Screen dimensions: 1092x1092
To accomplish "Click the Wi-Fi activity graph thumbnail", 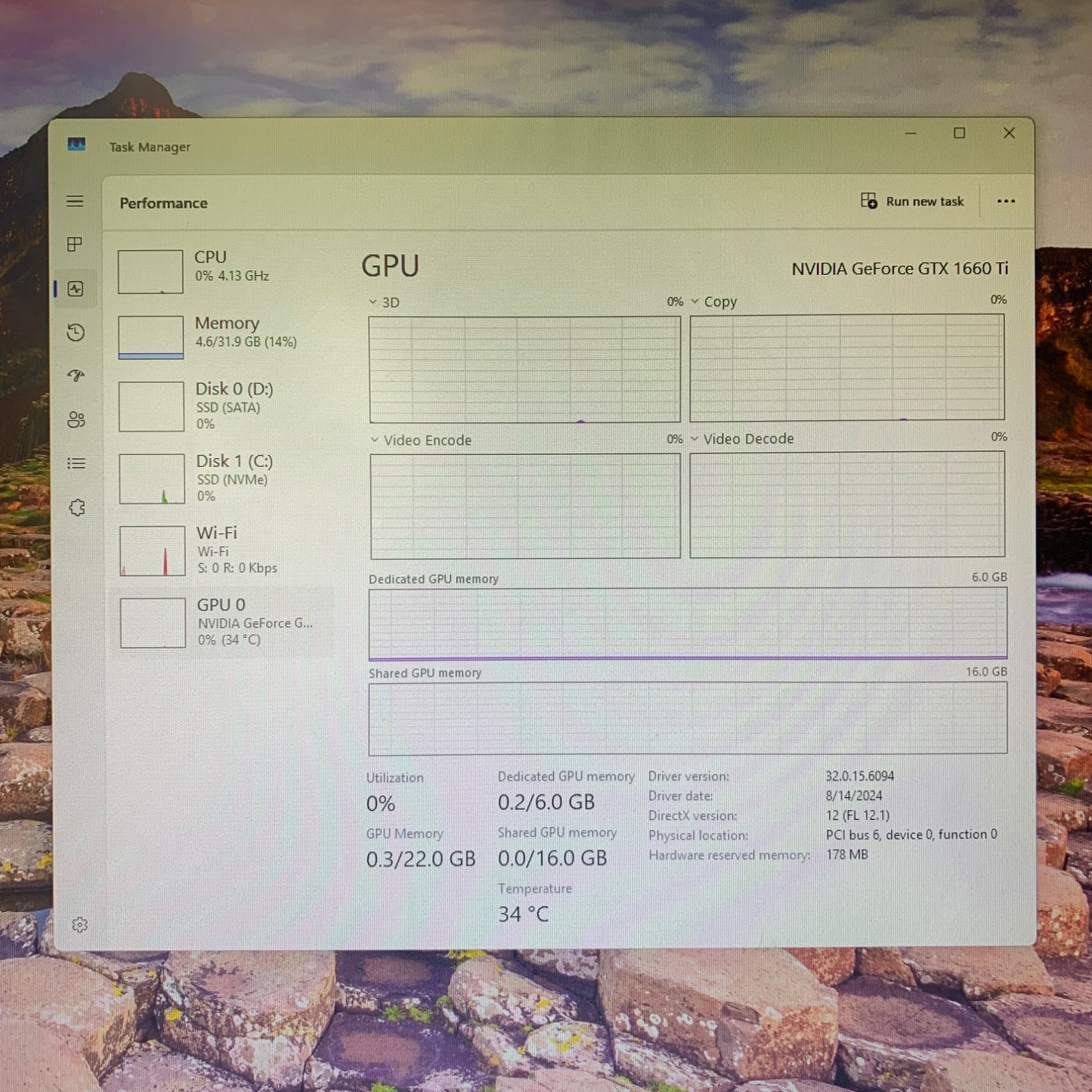I will click(150, 549).
